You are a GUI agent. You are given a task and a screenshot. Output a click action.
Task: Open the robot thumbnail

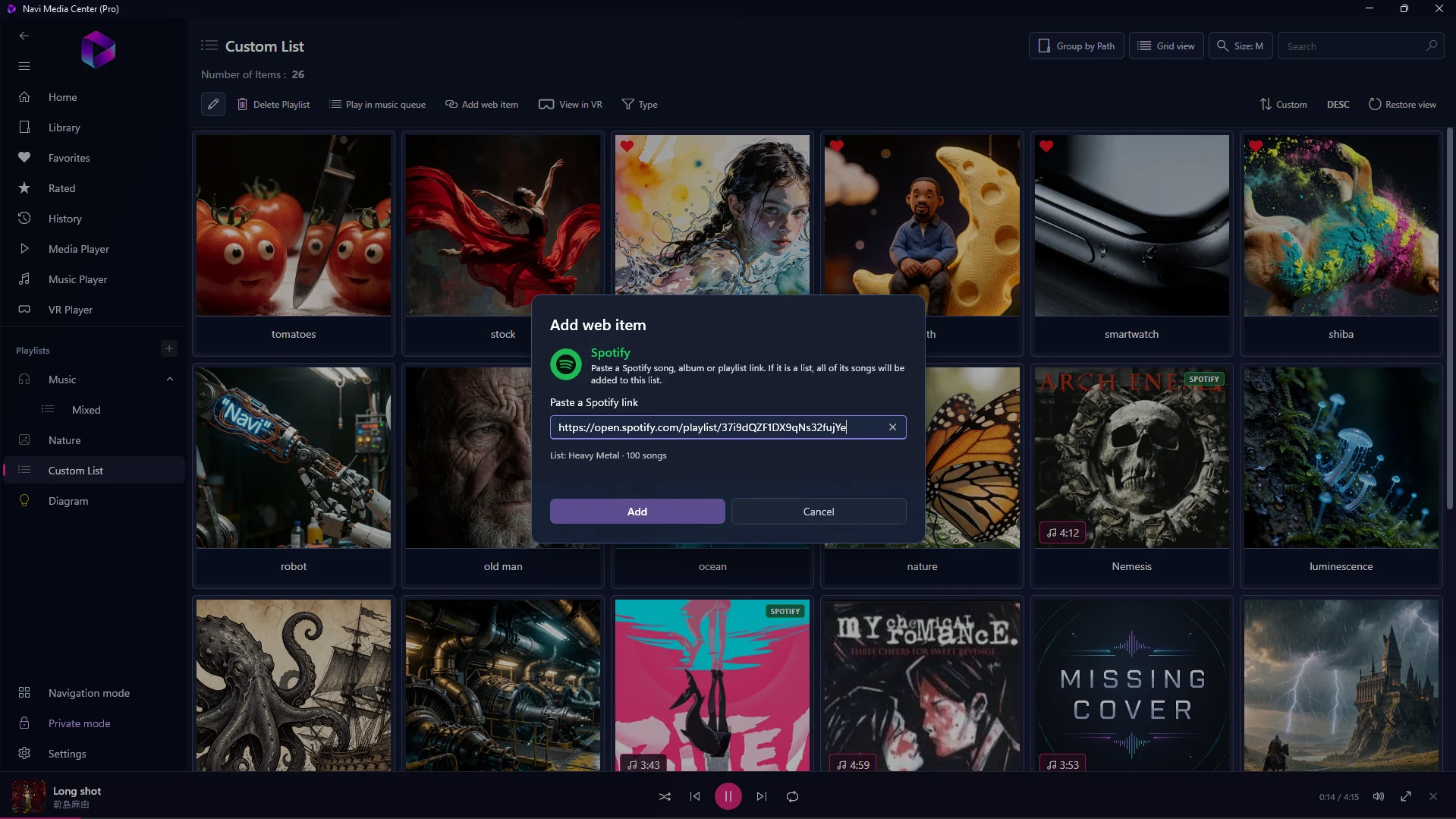(294, 458)
